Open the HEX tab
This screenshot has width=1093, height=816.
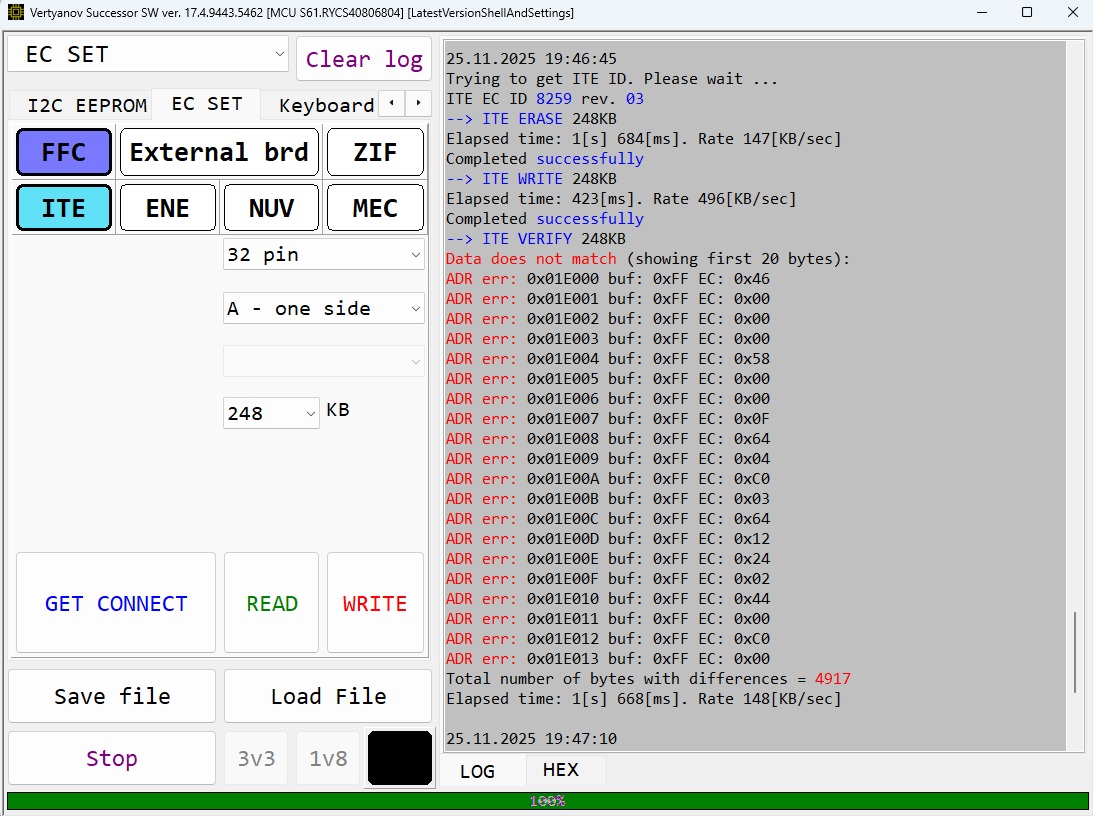pyautogui.click(x=560, y=770)
